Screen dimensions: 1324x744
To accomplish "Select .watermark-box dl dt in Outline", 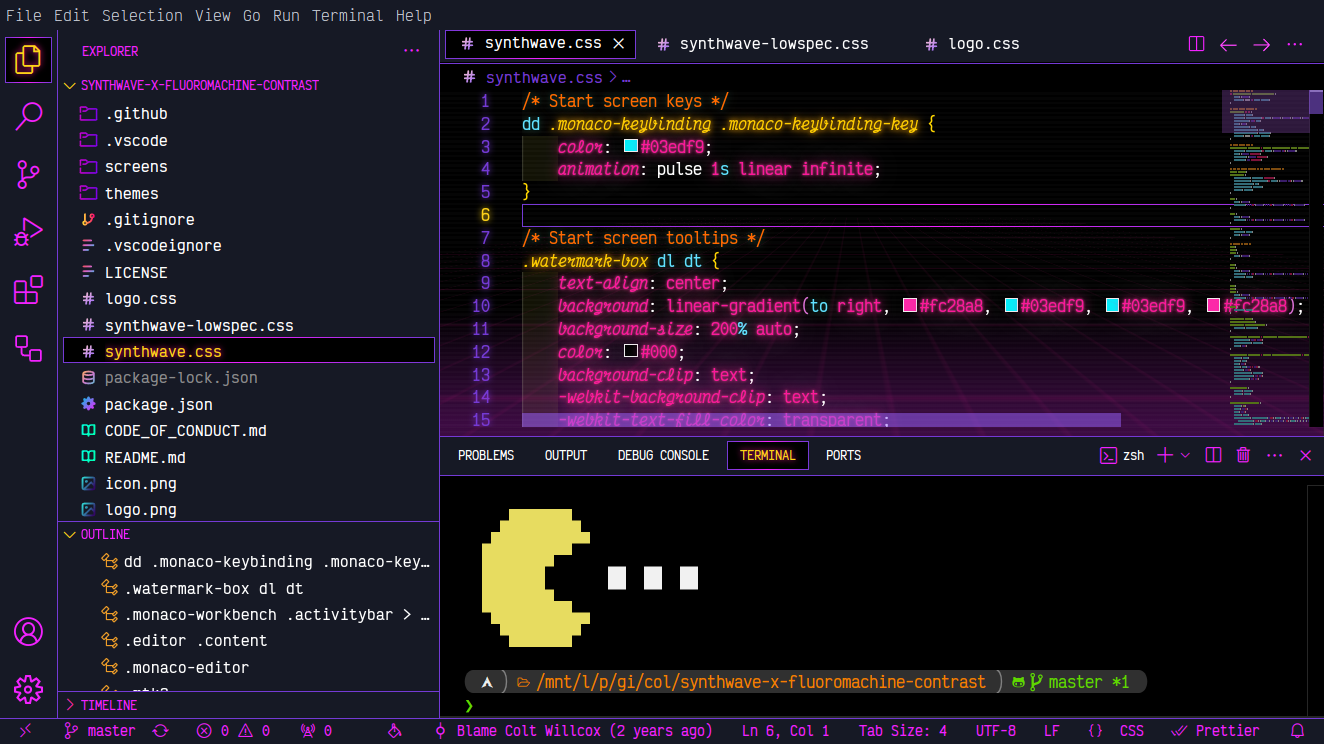I will pyautogui.click(x=213, y=589).
